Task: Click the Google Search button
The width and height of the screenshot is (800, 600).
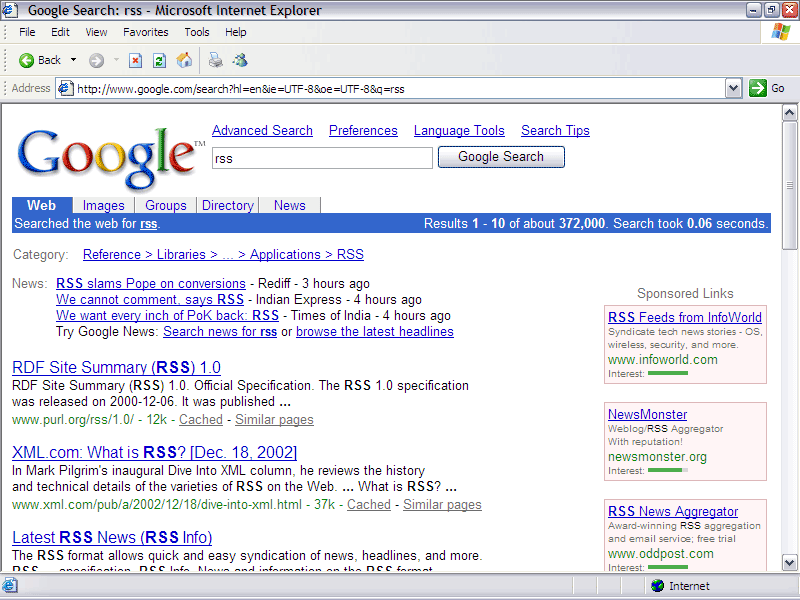Action: pyautogui.click(x=501, y=157)
